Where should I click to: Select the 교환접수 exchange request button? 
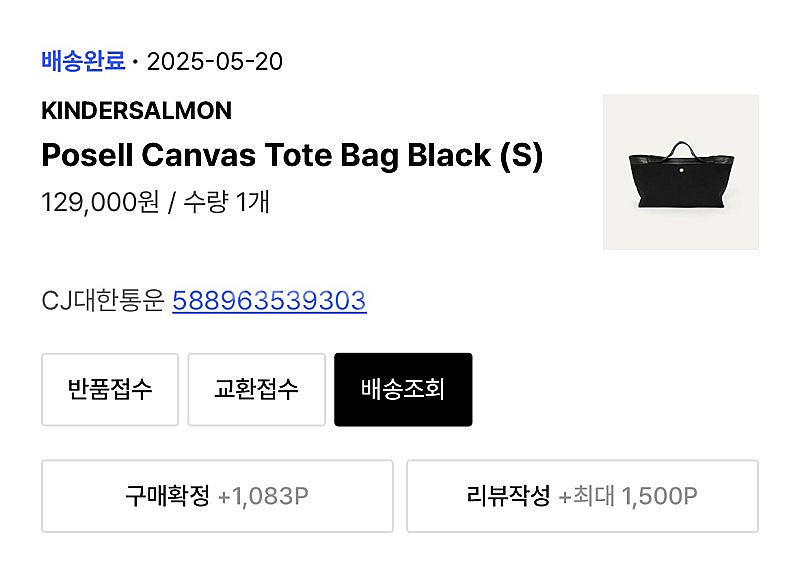point(256,389)
